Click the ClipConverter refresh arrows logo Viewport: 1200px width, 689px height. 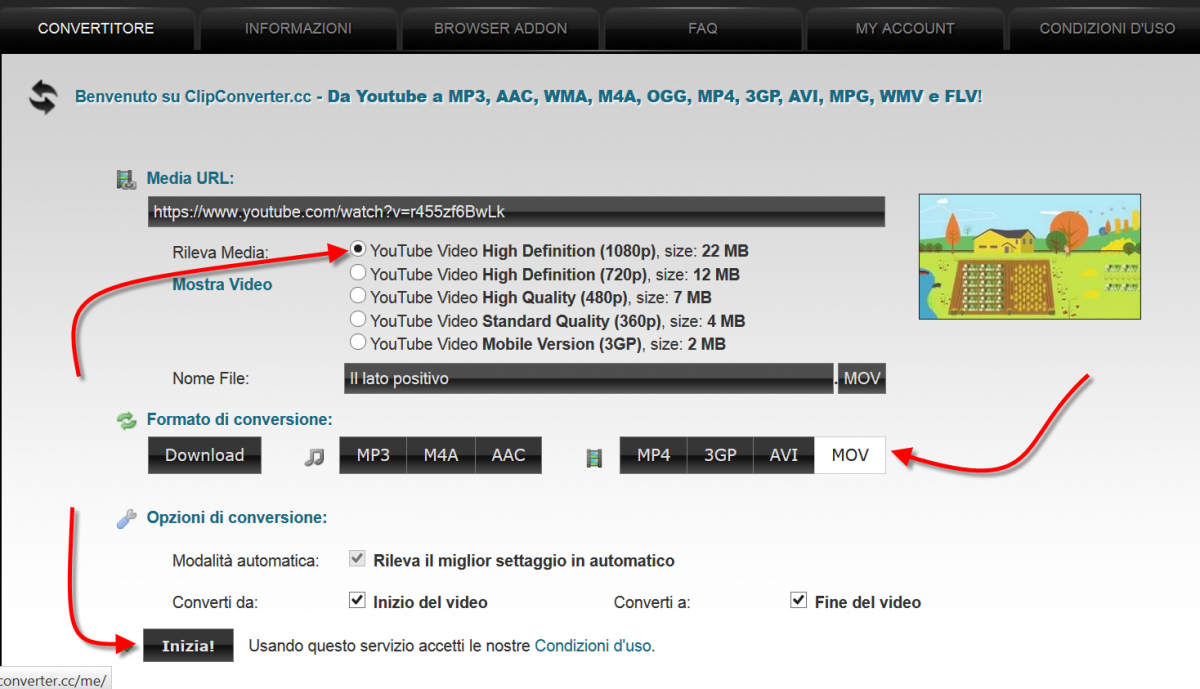43,97
